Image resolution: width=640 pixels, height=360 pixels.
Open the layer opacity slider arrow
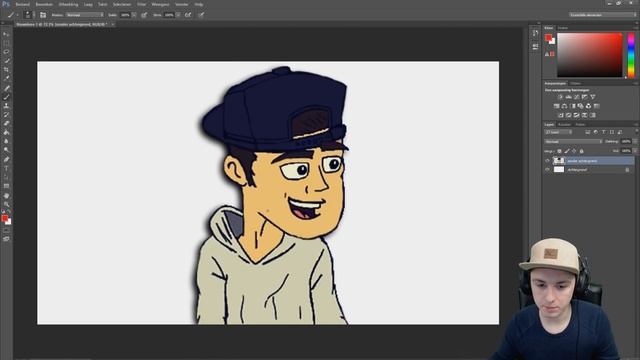(635, 142)
